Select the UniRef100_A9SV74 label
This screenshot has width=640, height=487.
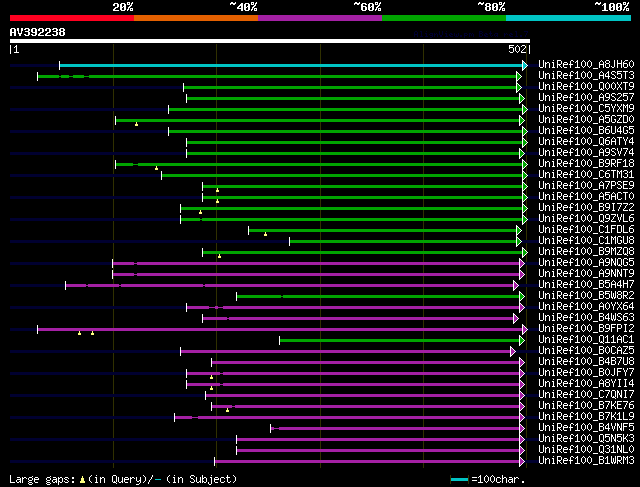(x=586, y=153)
